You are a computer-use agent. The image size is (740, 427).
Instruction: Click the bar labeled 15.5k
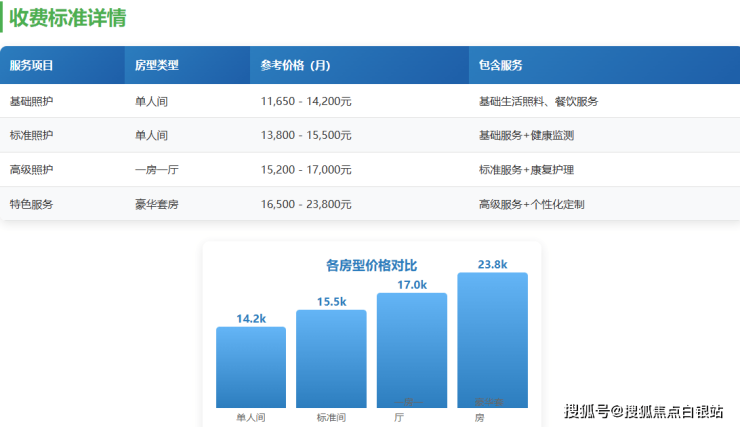[331, 359]
